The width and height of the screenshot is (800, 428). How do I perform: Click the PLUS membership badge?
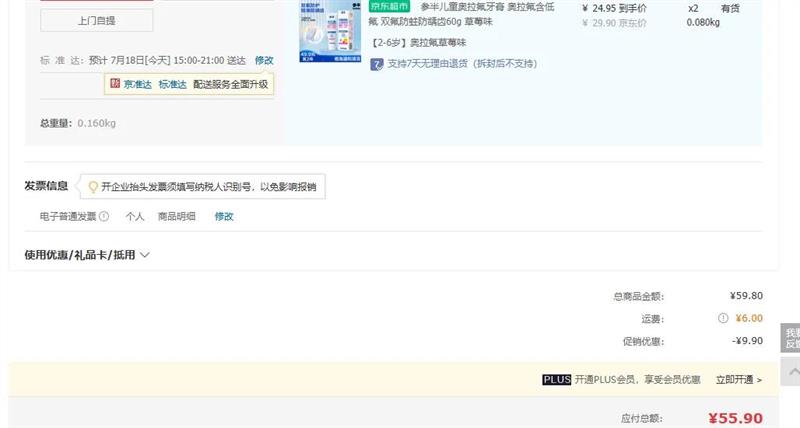coord(557,380)
